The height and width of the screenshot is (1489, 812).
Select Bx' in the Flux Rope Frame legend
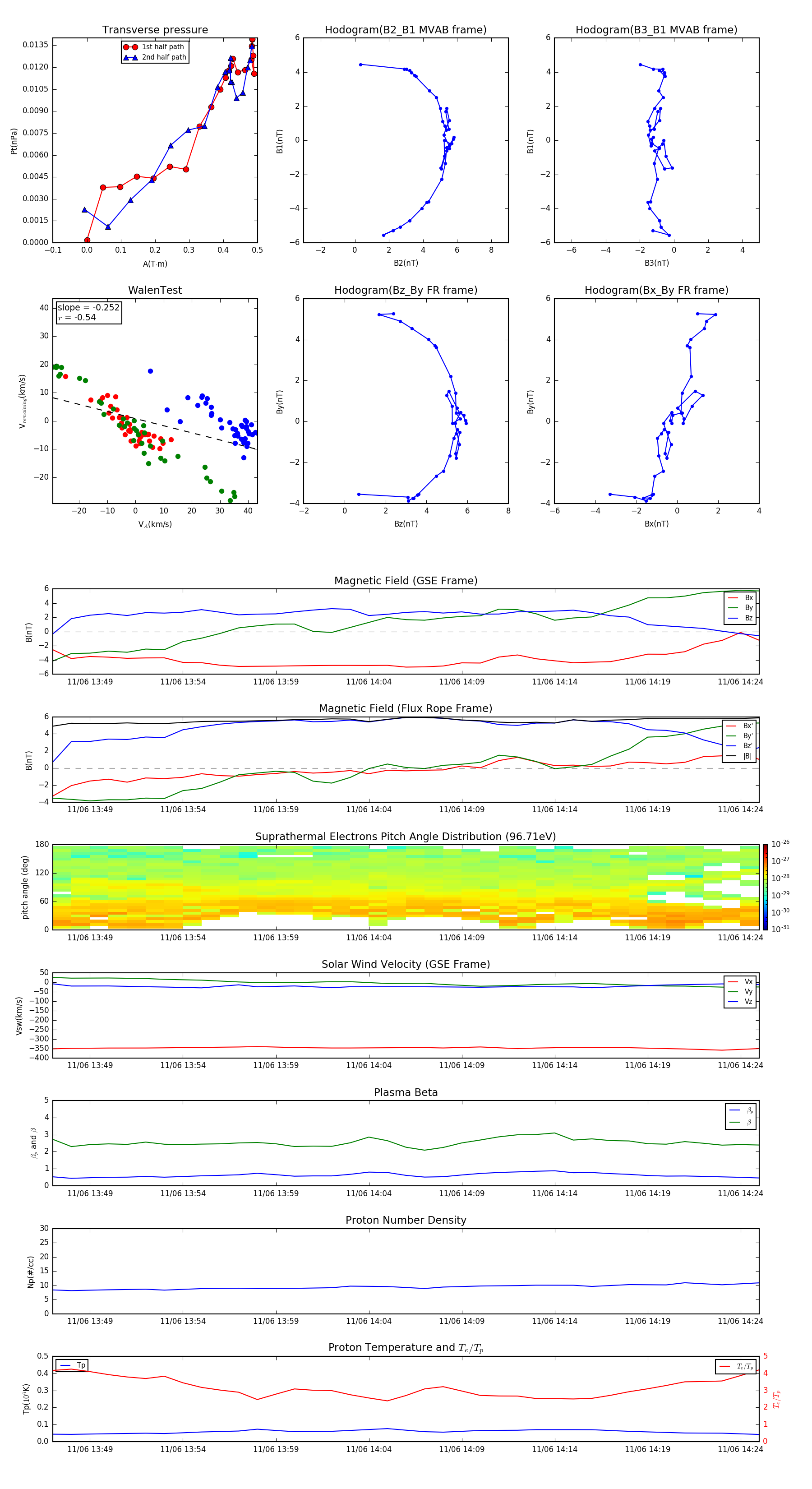(x=740, y=726)
